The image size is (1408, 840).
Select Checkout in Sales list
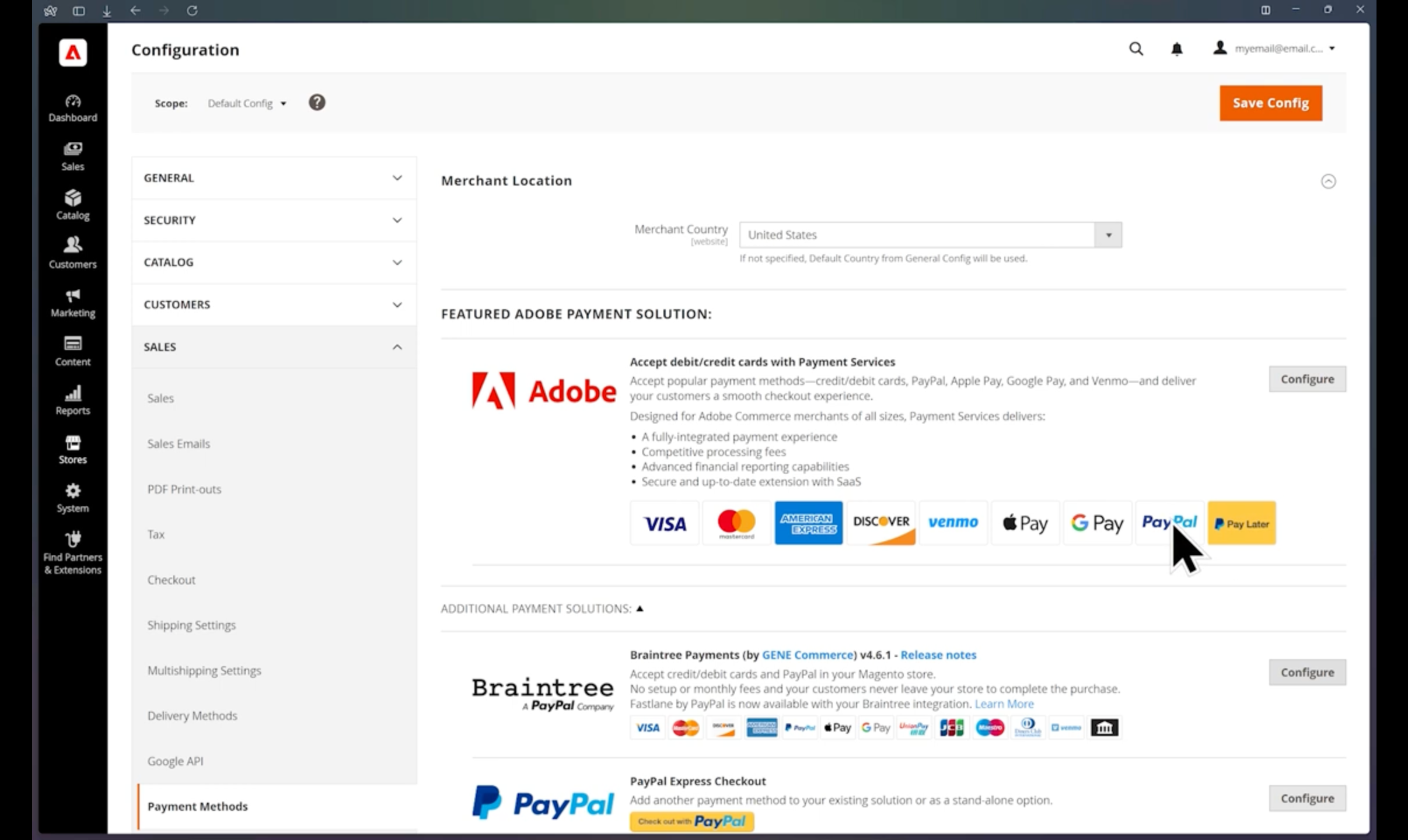click(171, 580)
